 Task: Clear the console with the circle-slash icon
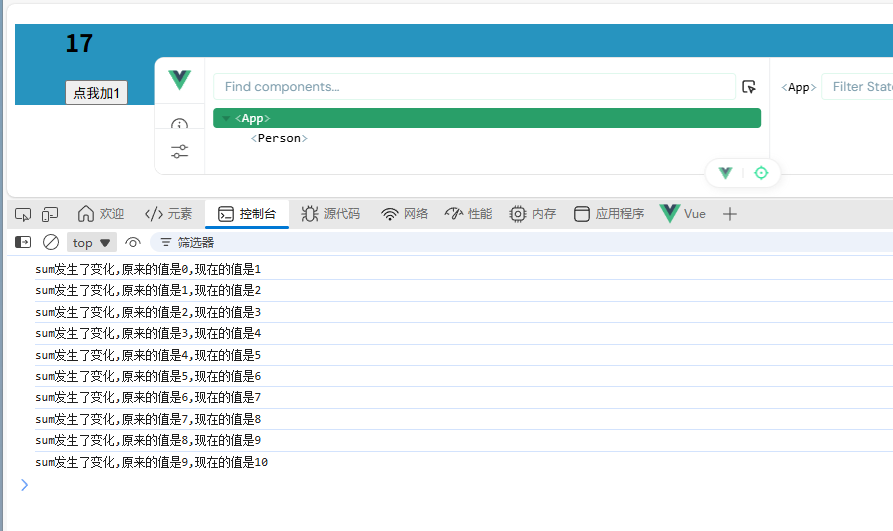pyautogui.click(x=51, y=242)
